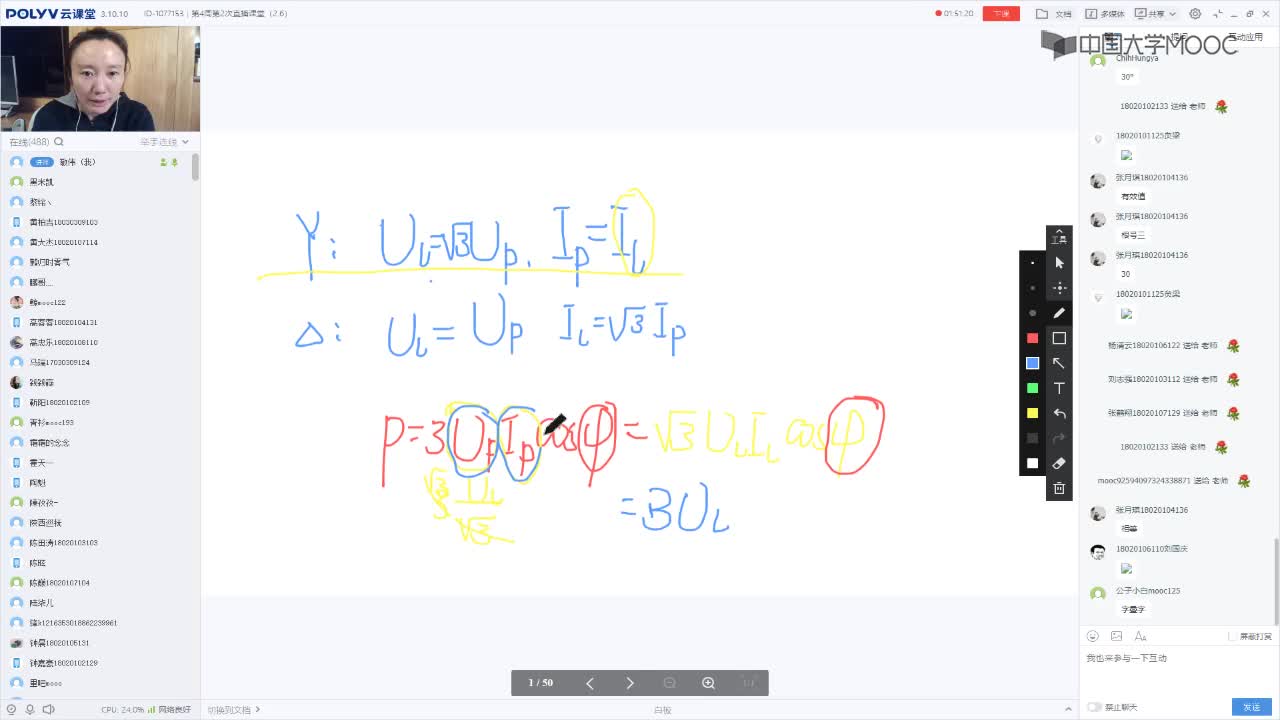Go to the previous whiteboard page
Image resolution: width=1280 pixels, height=720 pixels.
pyautogui.click(x=590, y=683)
